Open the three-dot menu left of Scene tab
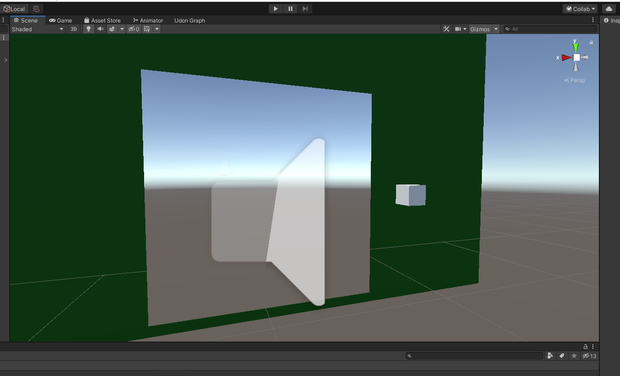 [4, 20]
